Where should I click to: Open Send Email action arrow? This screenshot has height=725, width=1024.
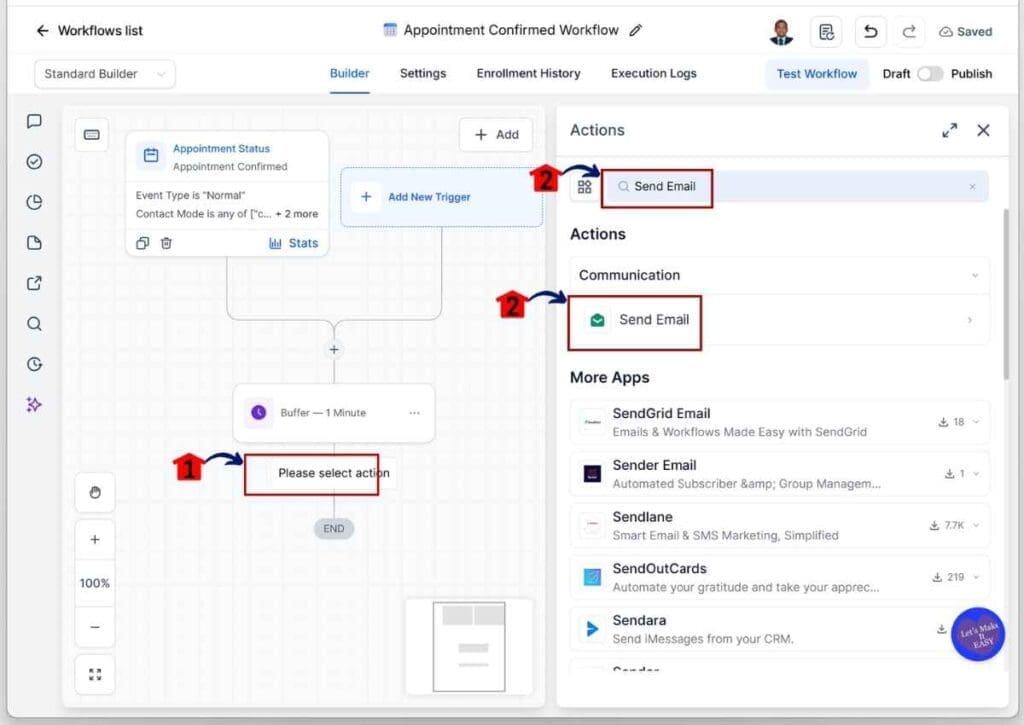pyautogui.click(x=970, y=320)
